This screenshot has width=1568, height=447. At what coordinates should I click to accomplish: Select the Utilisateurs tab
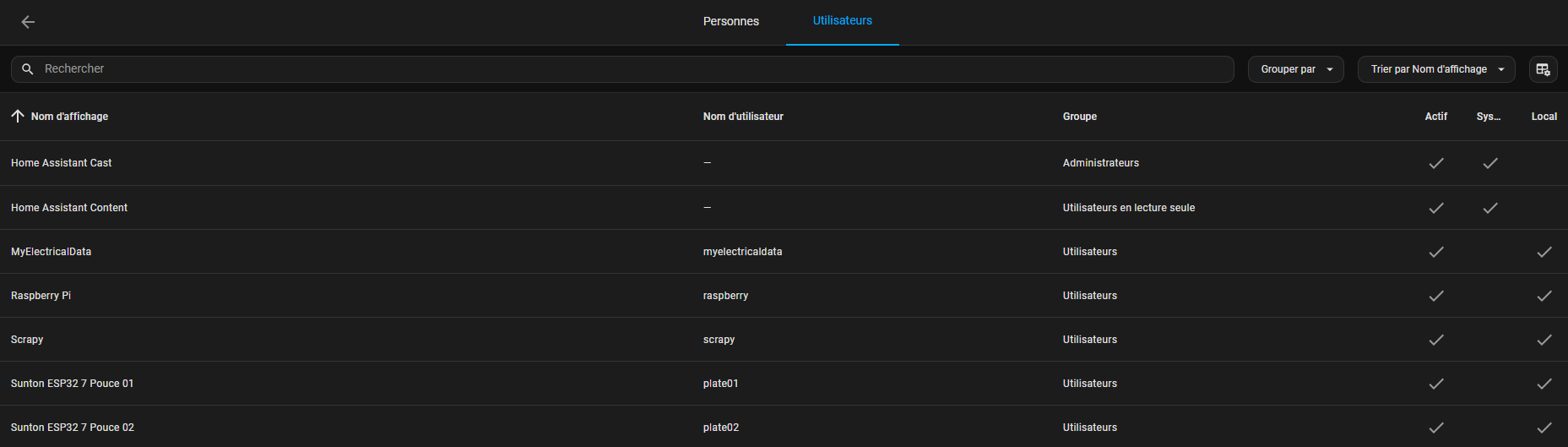pos(843,21)
